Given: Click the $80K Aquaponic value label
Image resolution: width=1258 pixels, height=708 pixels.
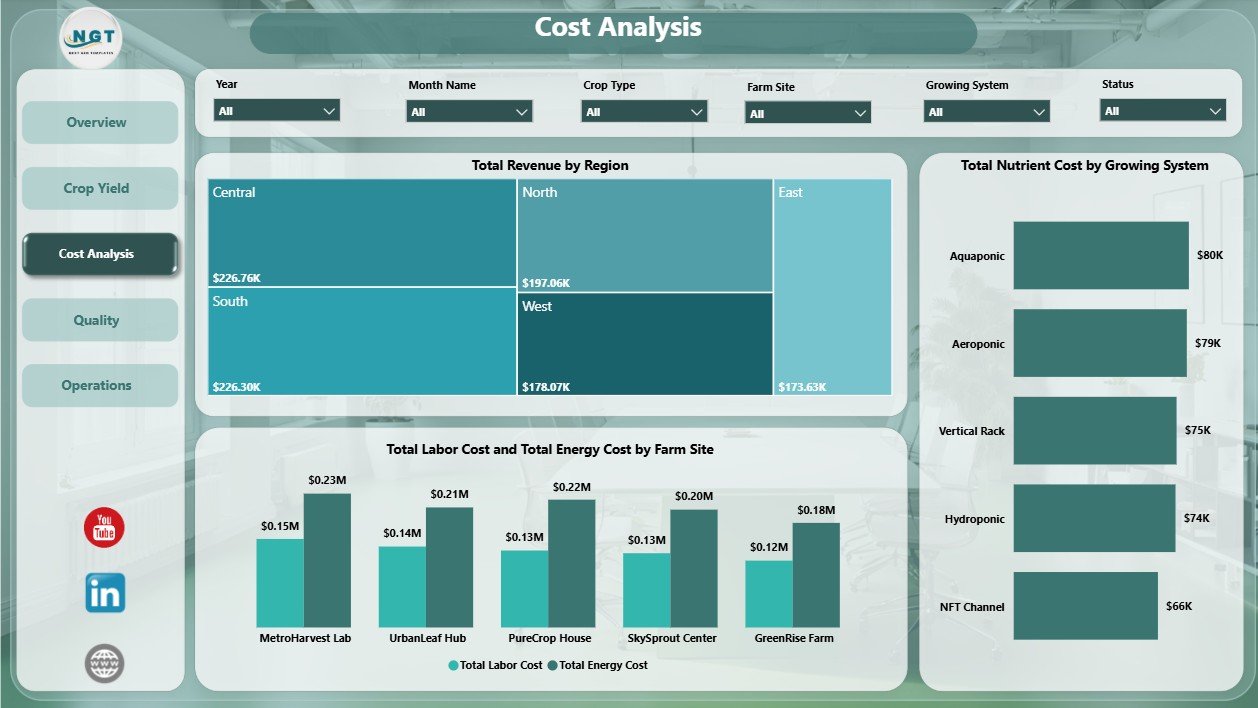Looking at the screenshot, I should tap(1210, 256).
